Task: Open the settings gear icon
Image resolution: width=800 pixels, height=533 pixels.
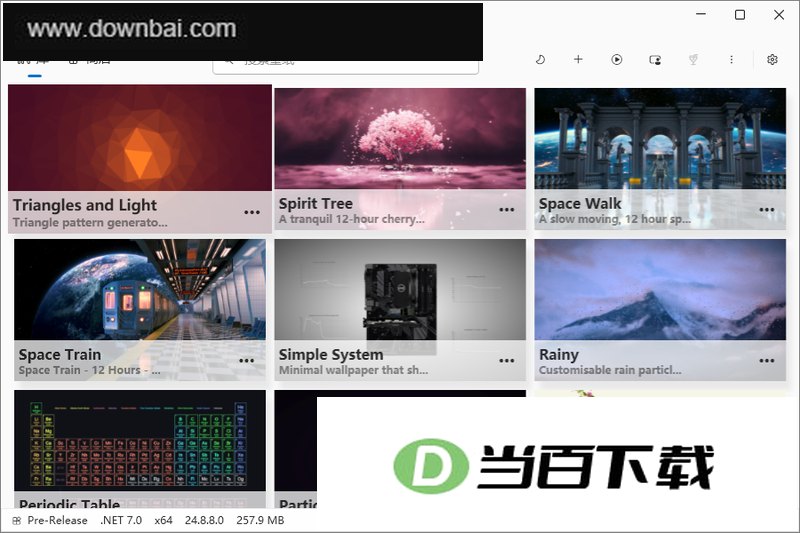Action: pyautogui.click(x=772, y=60)
